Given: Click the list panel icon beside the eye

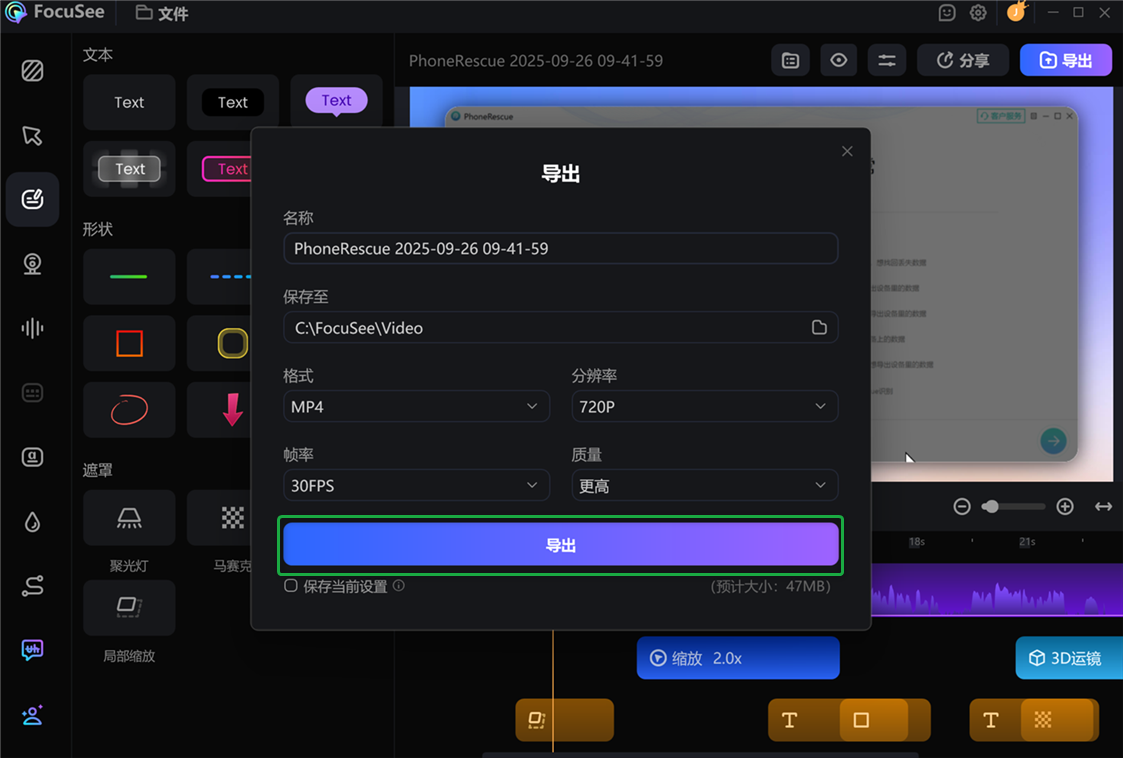Looking at the screenshot, I should (x=791, y=60).
